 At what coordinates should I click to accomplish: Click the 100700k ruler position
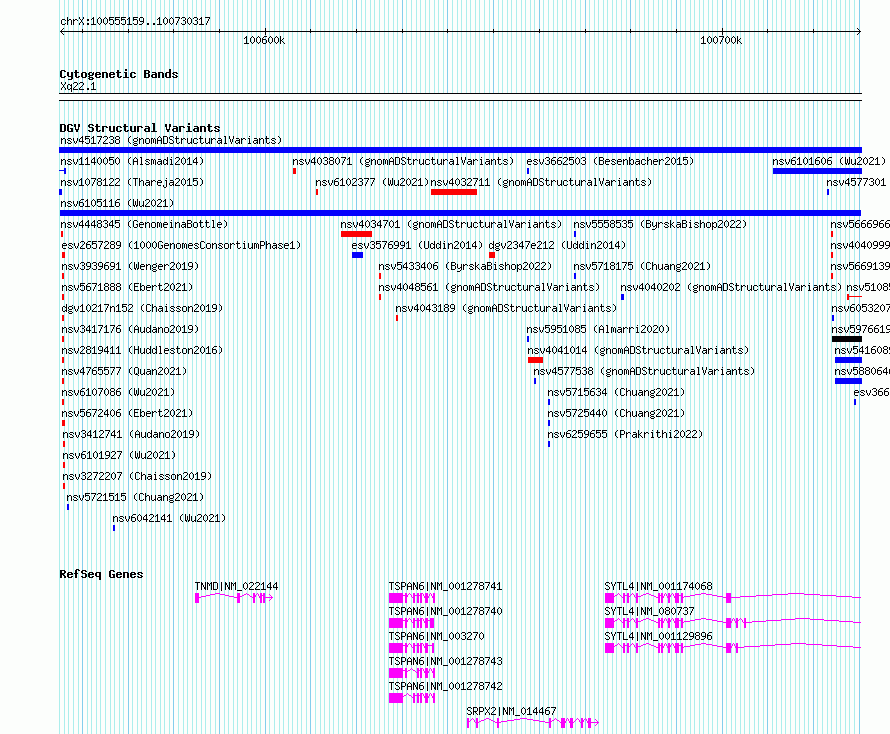click(x=721, y=40)
